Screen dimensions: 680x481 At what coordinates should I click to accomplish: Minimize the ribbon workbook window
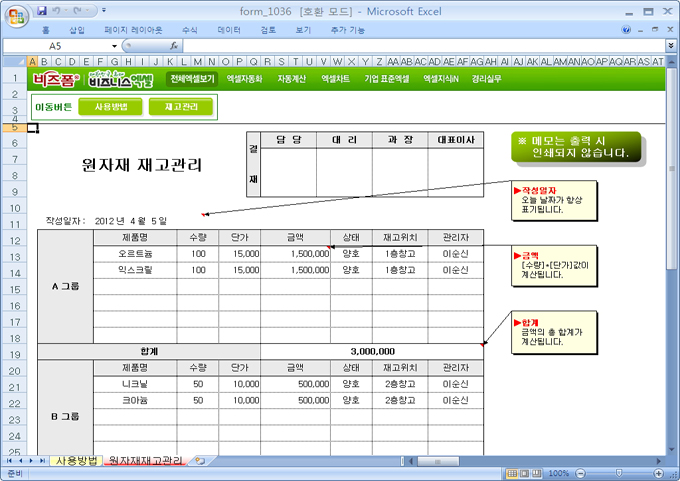click(641, 29)
